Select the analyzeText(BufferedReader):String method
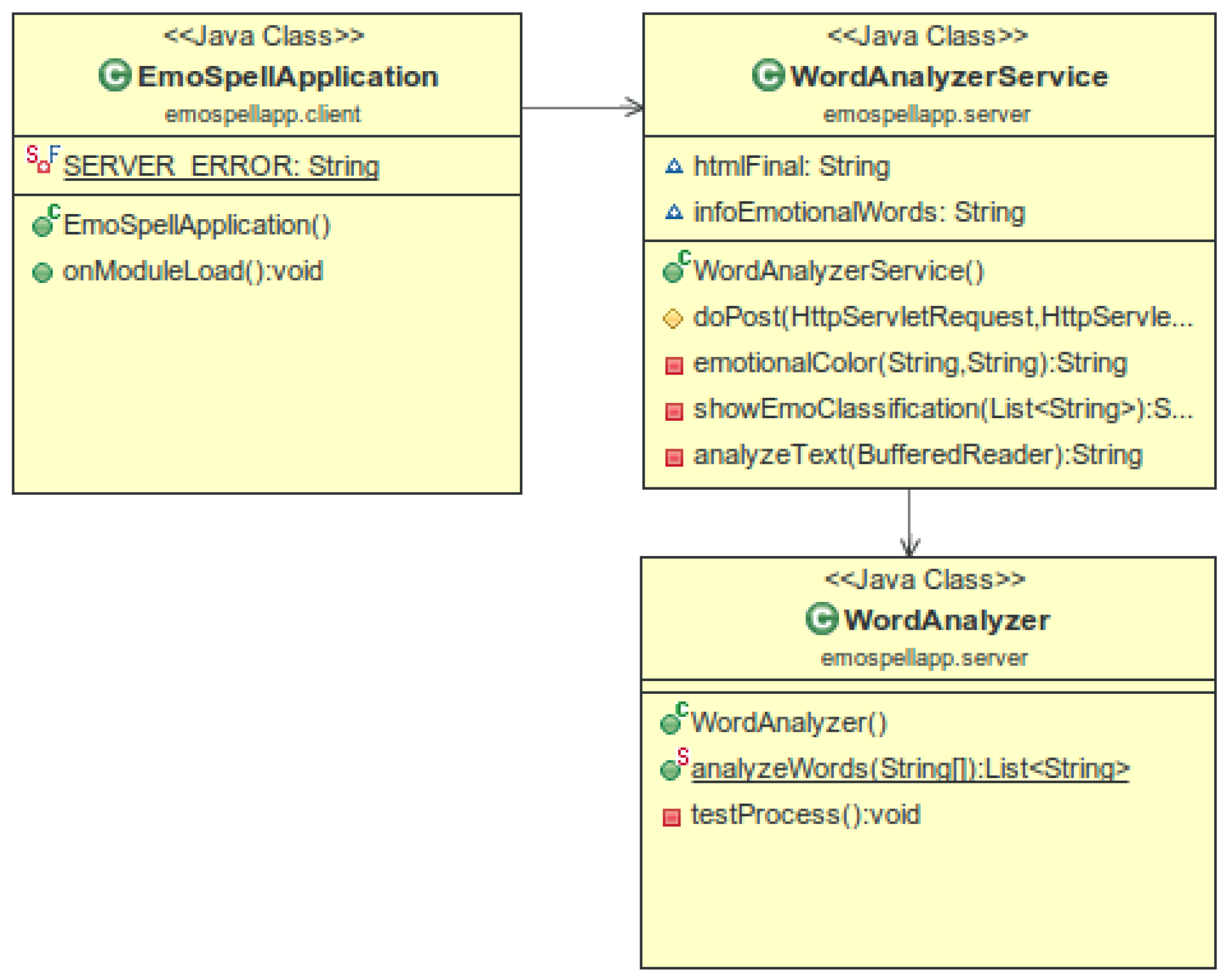1231x980 pixels. (917, 455)
